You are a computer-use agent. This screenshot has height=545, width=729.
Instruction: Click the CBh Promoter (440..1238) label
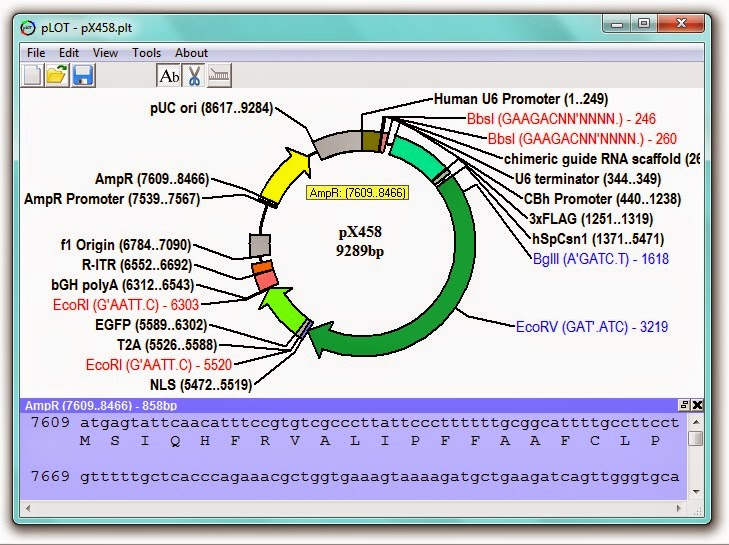603,199
